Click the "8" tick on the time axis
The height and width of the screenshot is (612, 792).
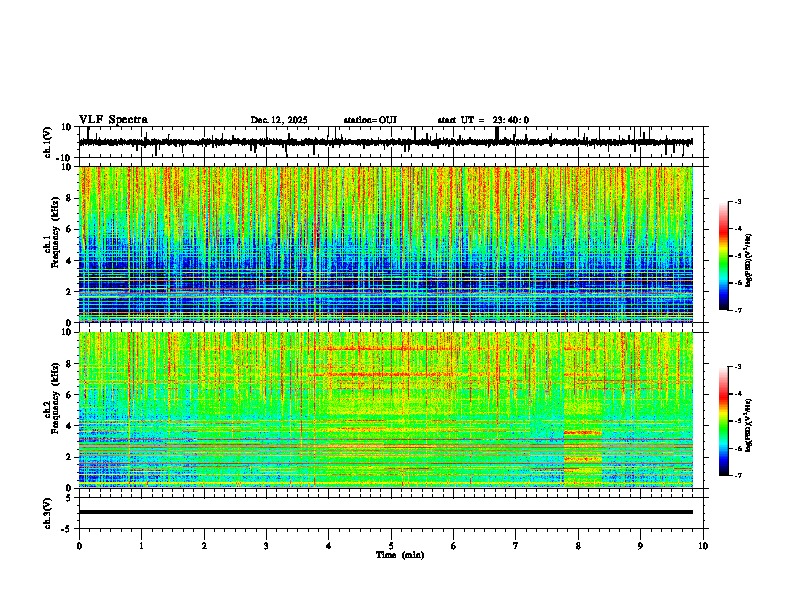coord(578,546)
